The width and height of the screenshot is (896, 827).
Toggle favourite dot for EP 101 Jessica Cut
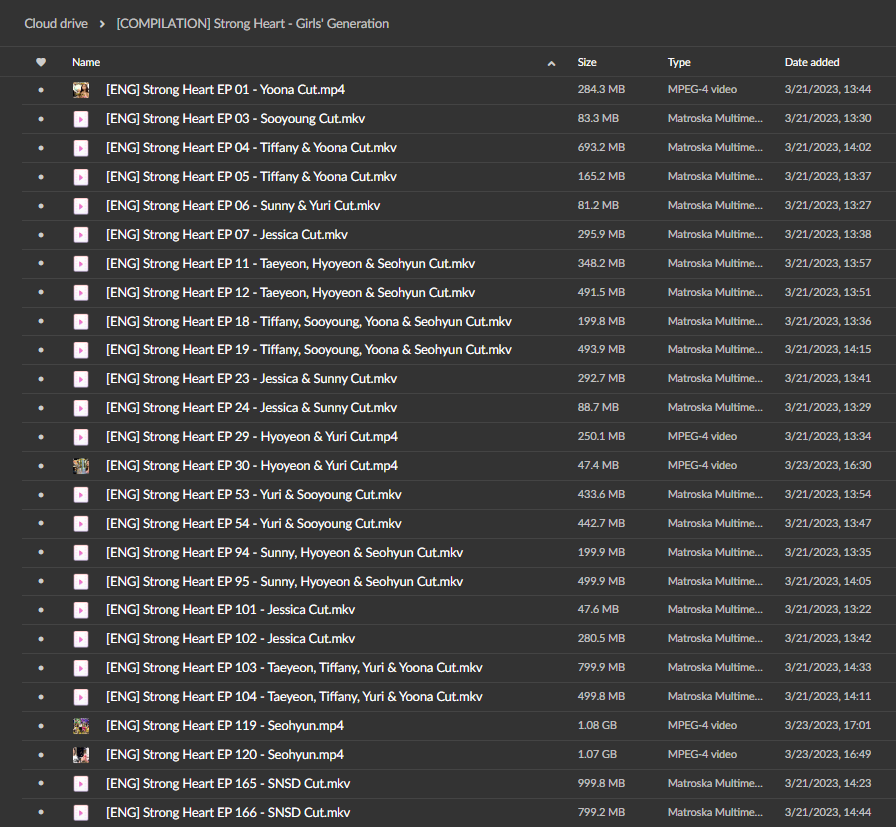click(41, 610)
